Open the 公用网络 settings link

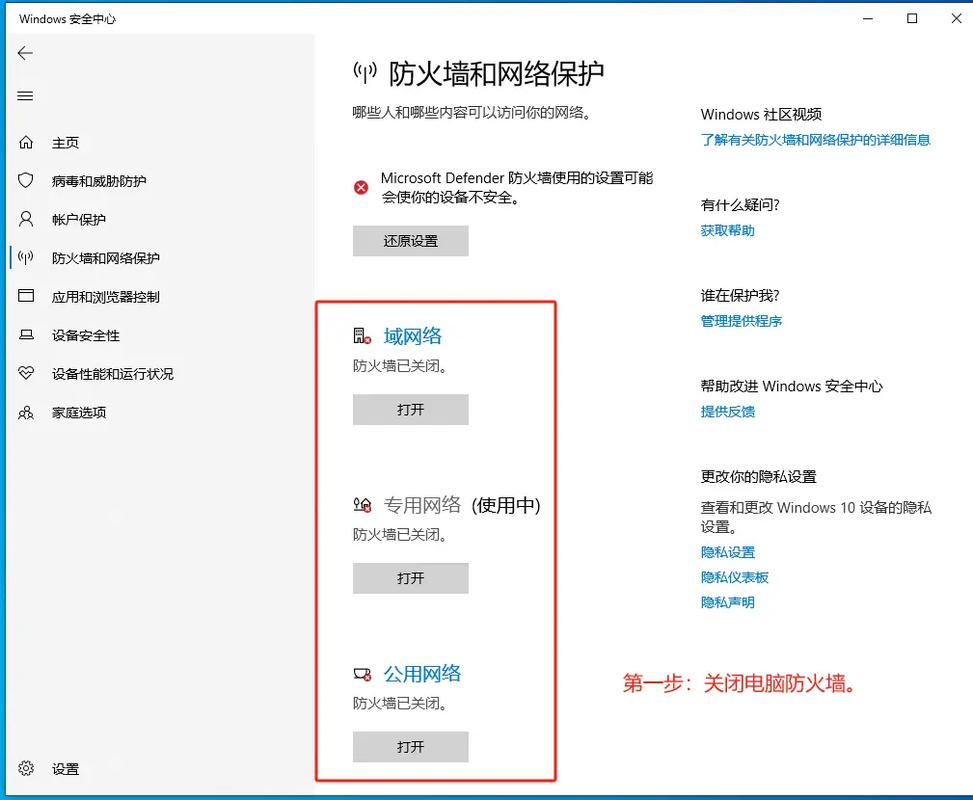[423, 674]
